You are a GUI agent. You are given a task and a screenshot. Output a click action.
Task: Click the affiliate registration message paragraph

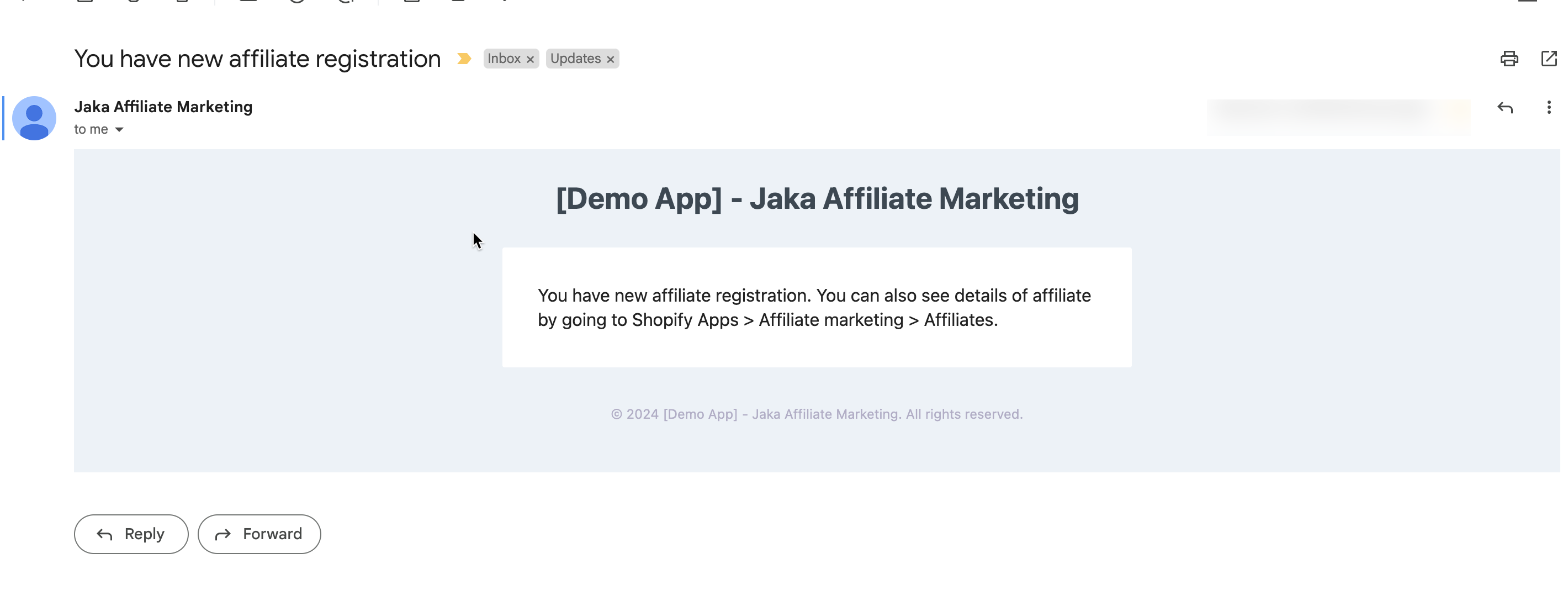click(x=814, y=308)
